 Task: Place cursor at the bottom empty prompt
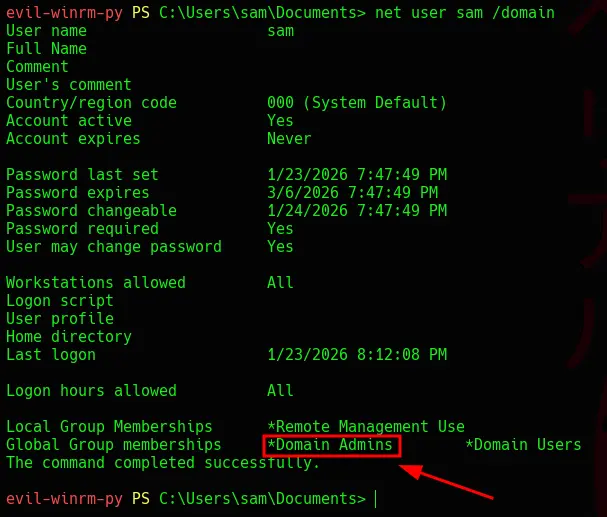(376, 499)
